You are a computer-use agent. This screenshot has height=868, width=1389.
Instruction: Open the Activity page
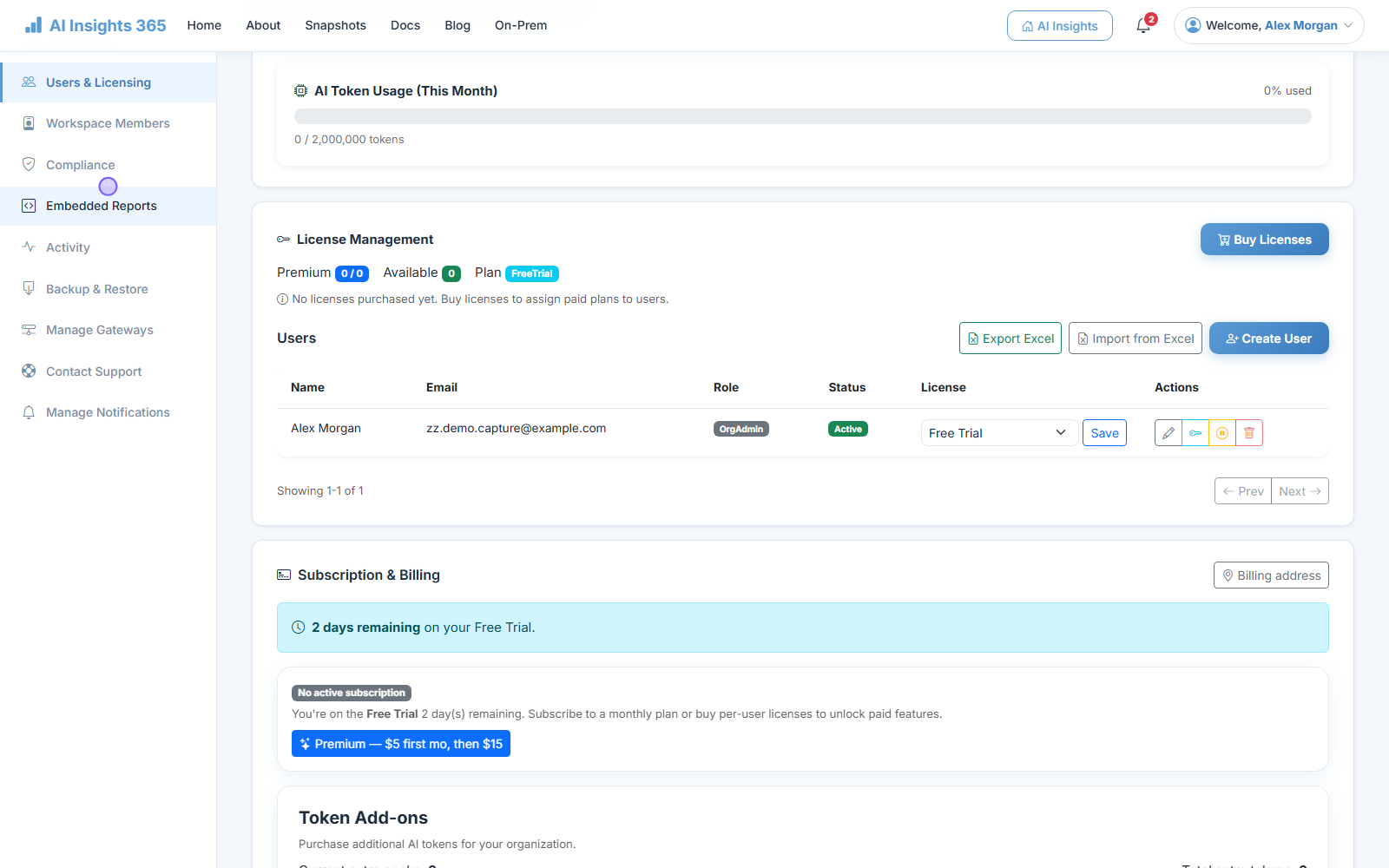(x=109, y=247)
